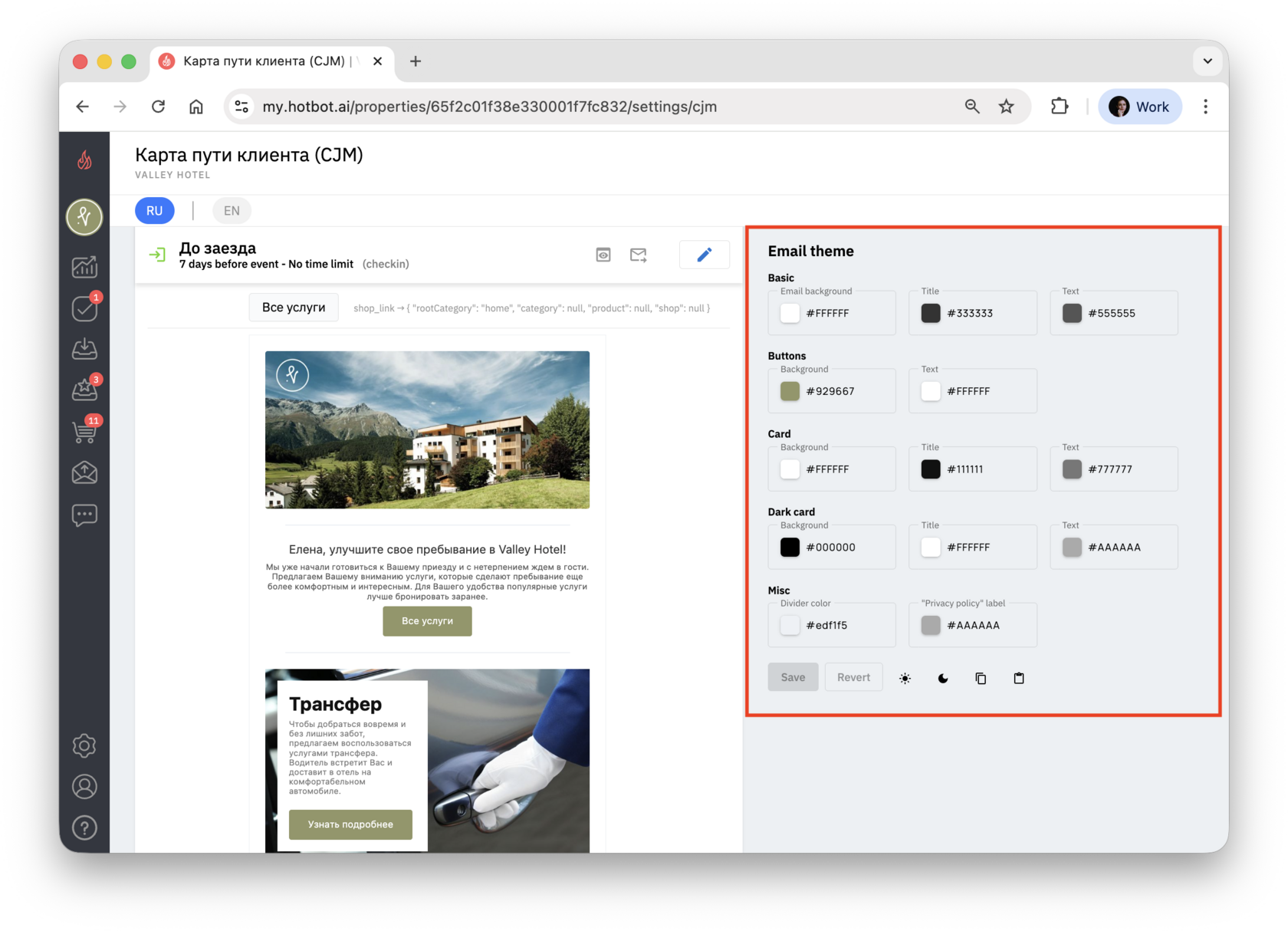Close the Карта пути клиента browser tab
The height and width of the screenshot is (931, 1288).
pos(377,61)
